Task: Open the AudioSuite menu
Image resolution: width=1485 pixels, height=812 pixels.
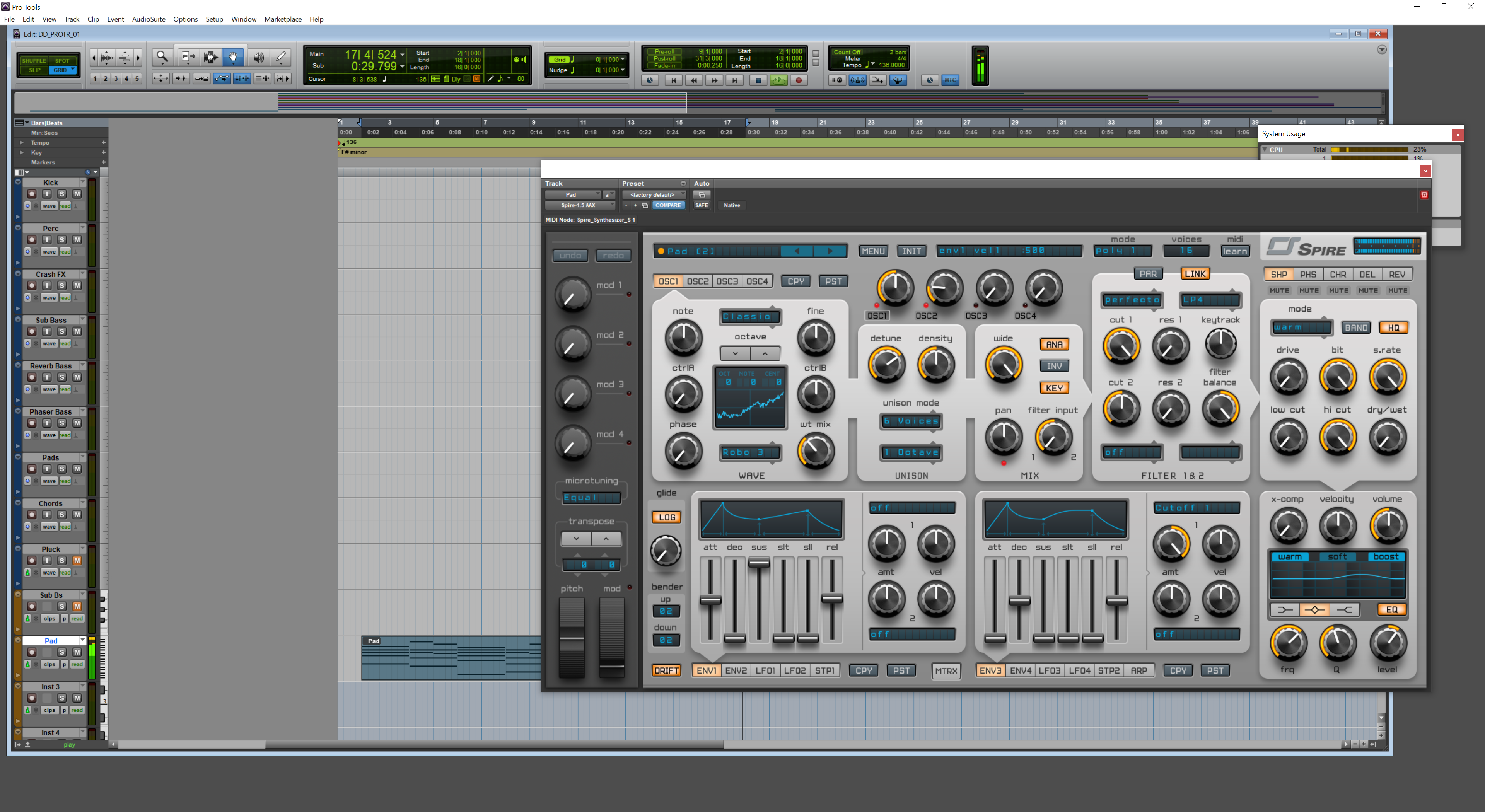Action: coord(148,19)
